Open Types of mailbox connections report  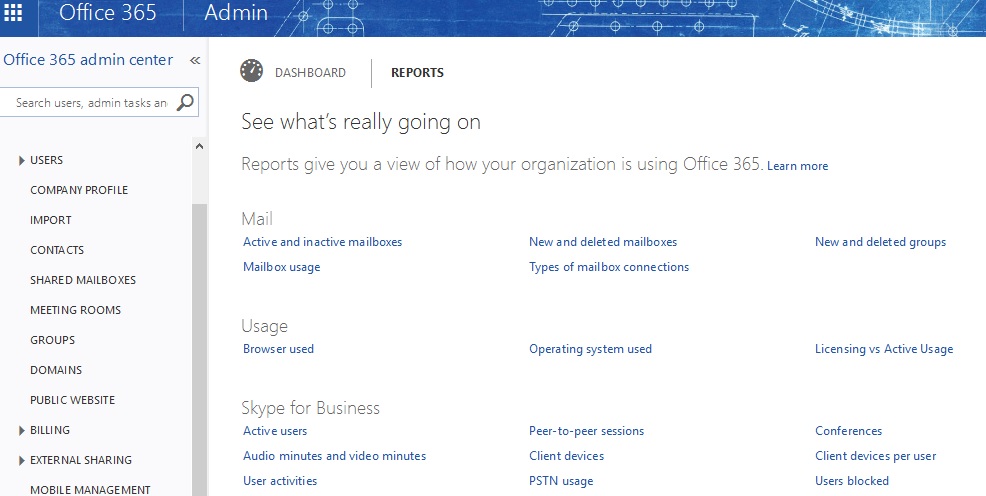click(609, 267)
